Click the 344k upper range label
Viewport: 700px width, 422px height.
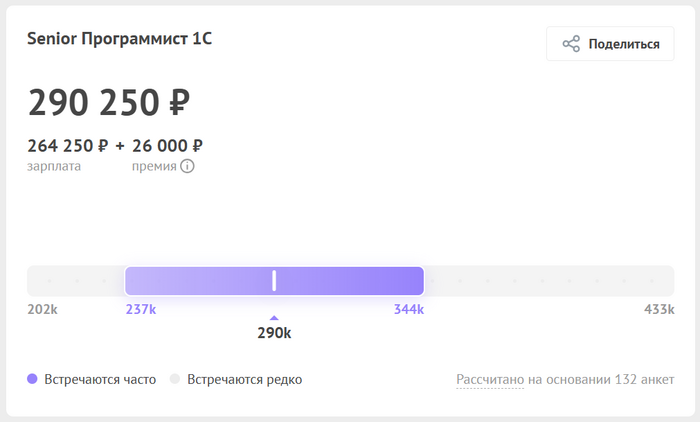(409, 309)
